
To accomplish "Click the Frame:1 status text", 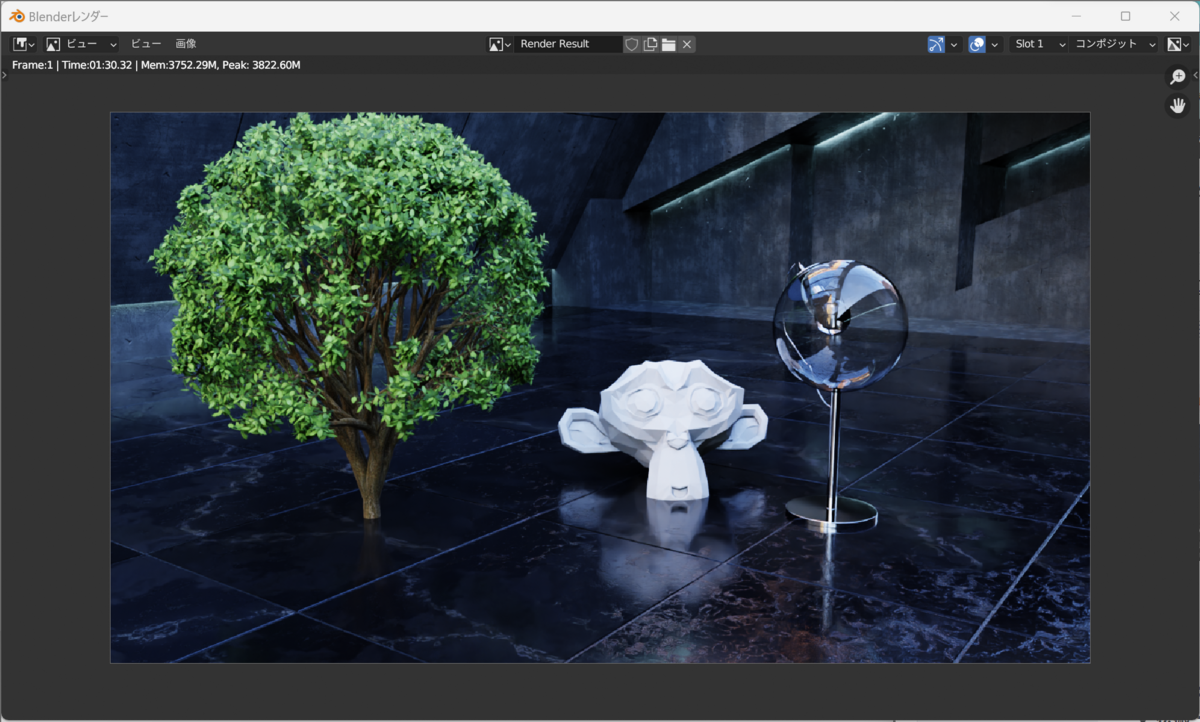I will tap(32, 65).
